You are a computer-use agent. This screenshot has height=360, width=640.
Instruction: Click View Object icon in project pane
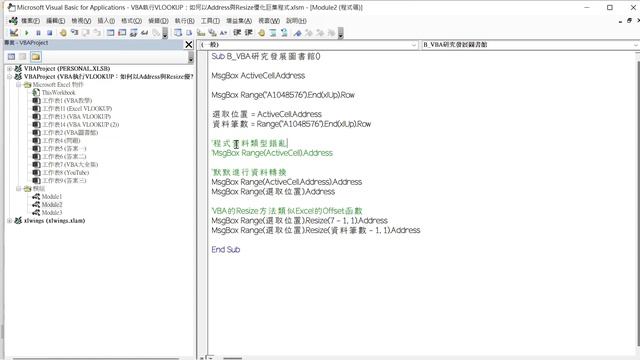pos(23,57)
